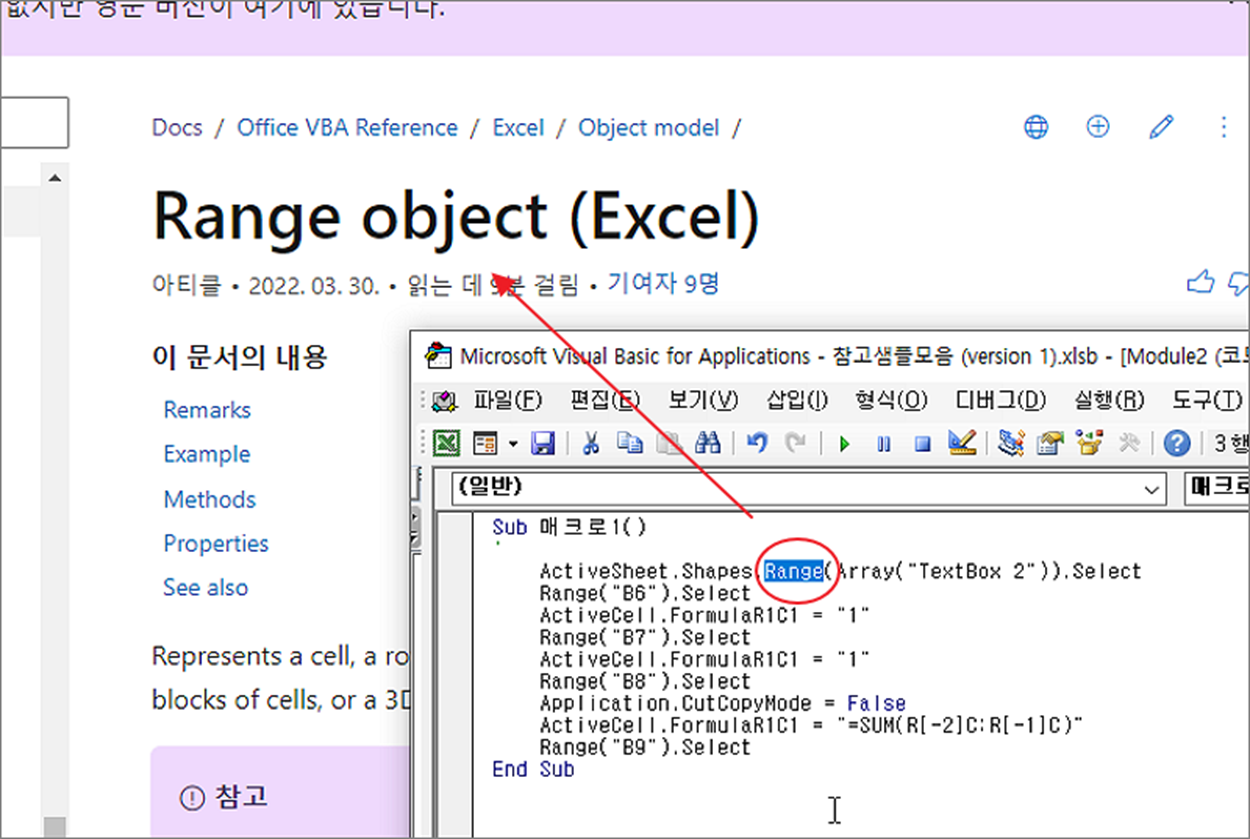Open the 매크로 procedure dropdown
This screenshot has height=839, width=1250.
[x=1217, y=489]
